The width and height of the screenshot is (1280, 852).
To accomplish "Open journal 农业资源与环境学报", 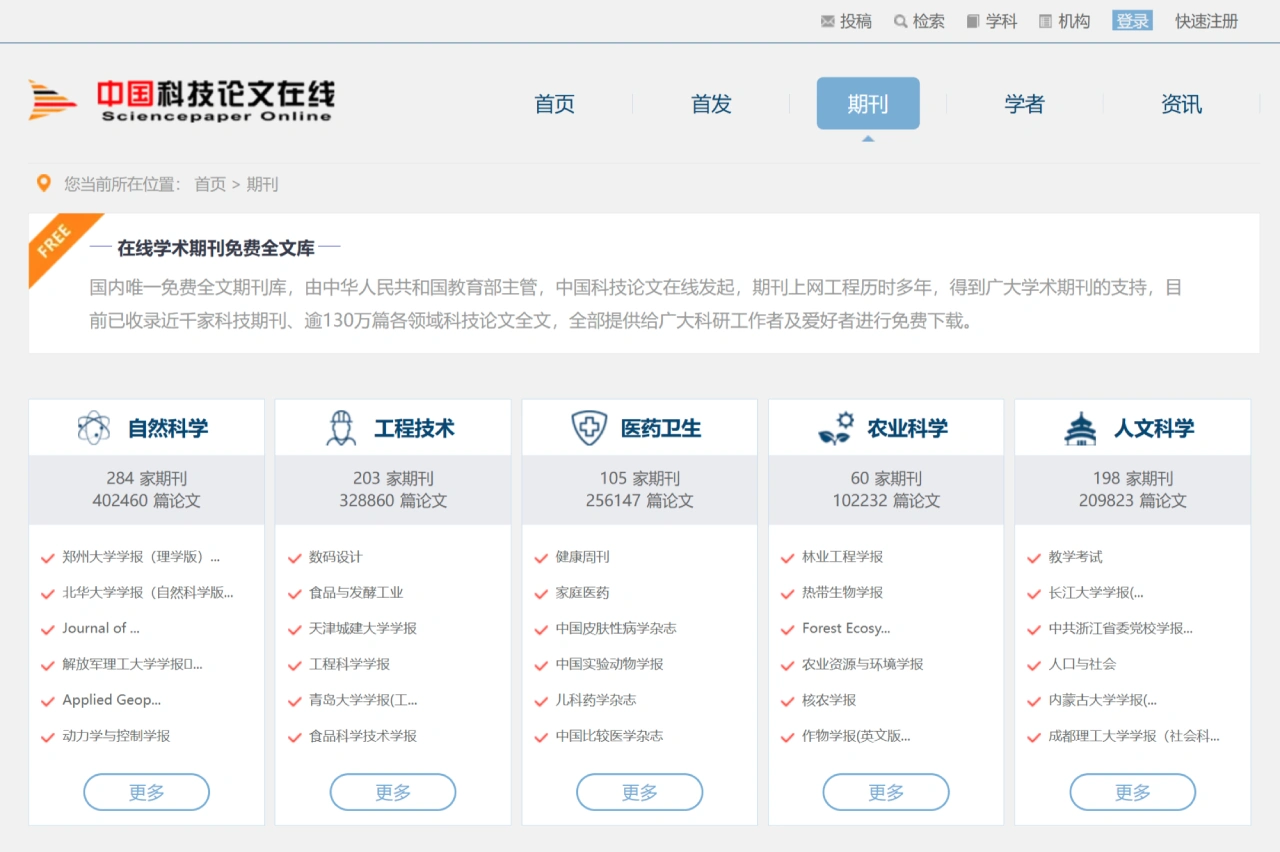I will pos(862,664).
